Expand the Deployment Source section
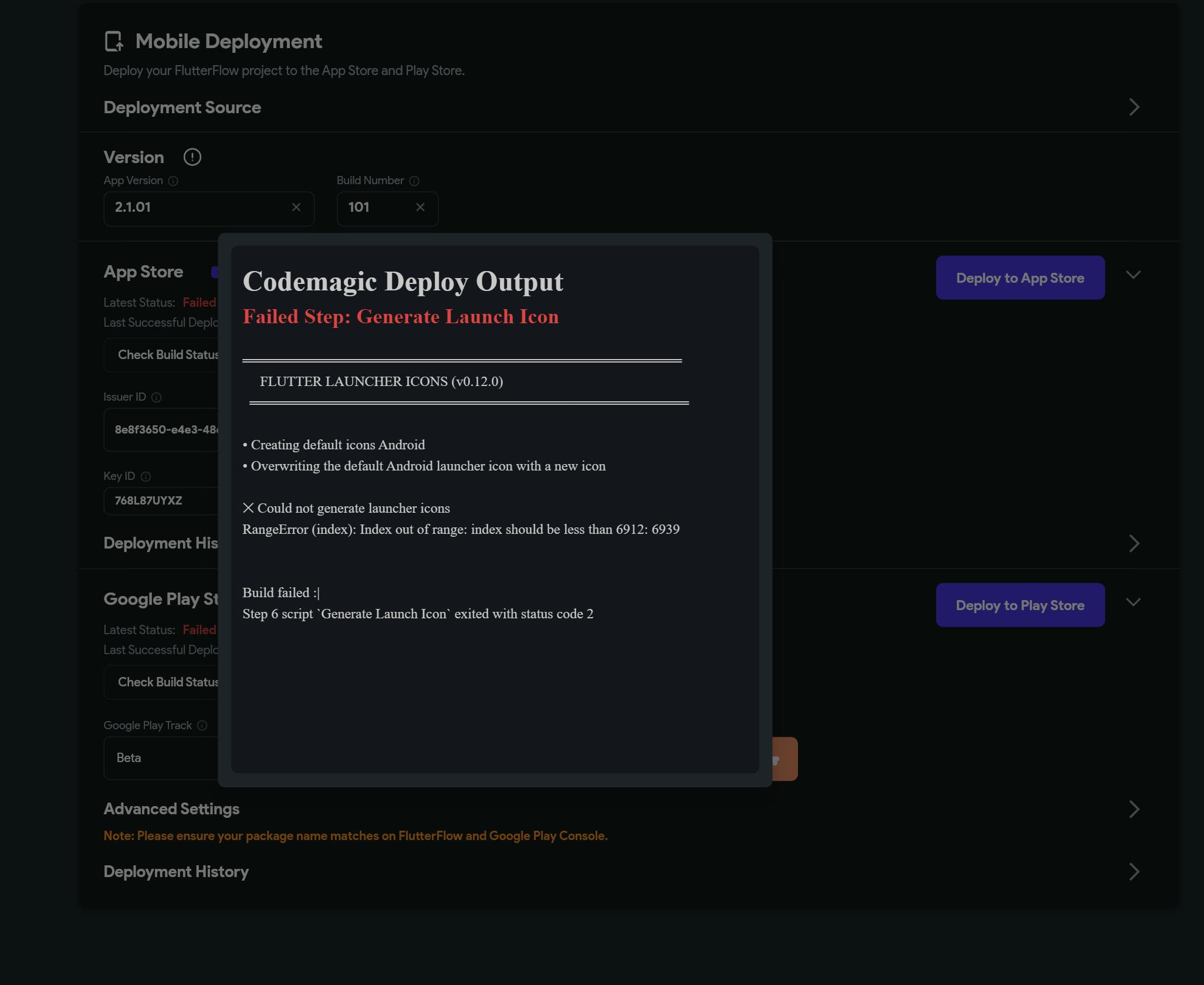This screenshot has width=1204, height=985. coord(1134,107)
